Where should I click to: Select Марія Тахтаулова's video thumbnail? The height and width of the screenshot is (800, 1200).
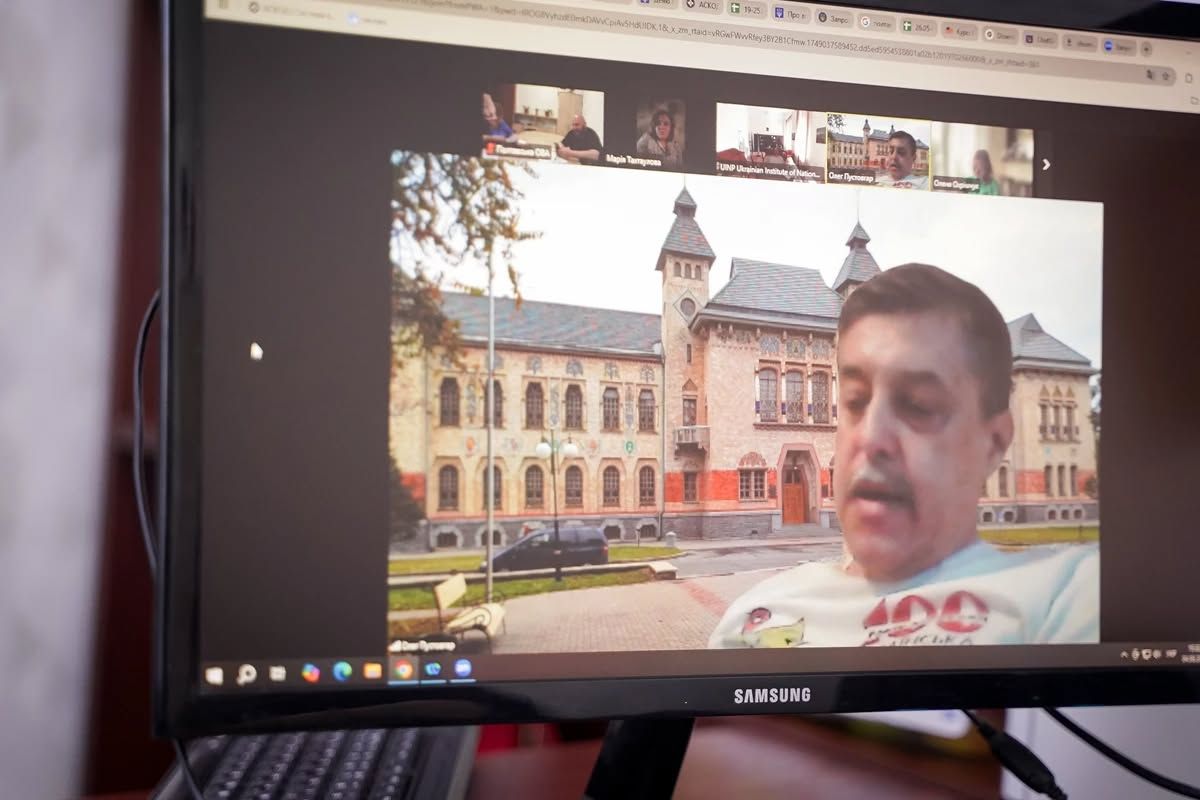click(x=659, y=132)
